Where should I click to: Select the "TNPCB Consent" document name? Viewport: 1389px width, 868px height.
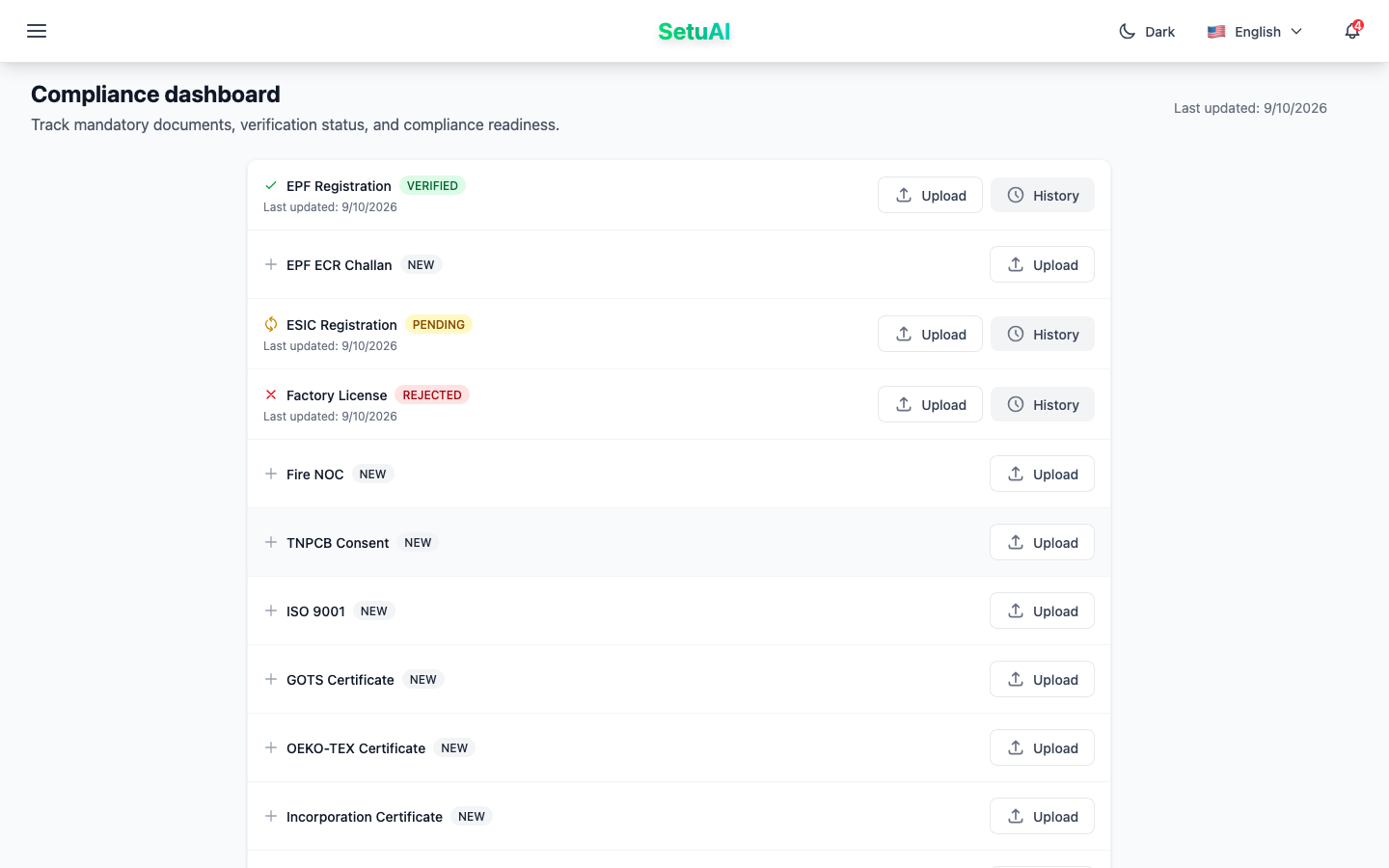point(338,543)
